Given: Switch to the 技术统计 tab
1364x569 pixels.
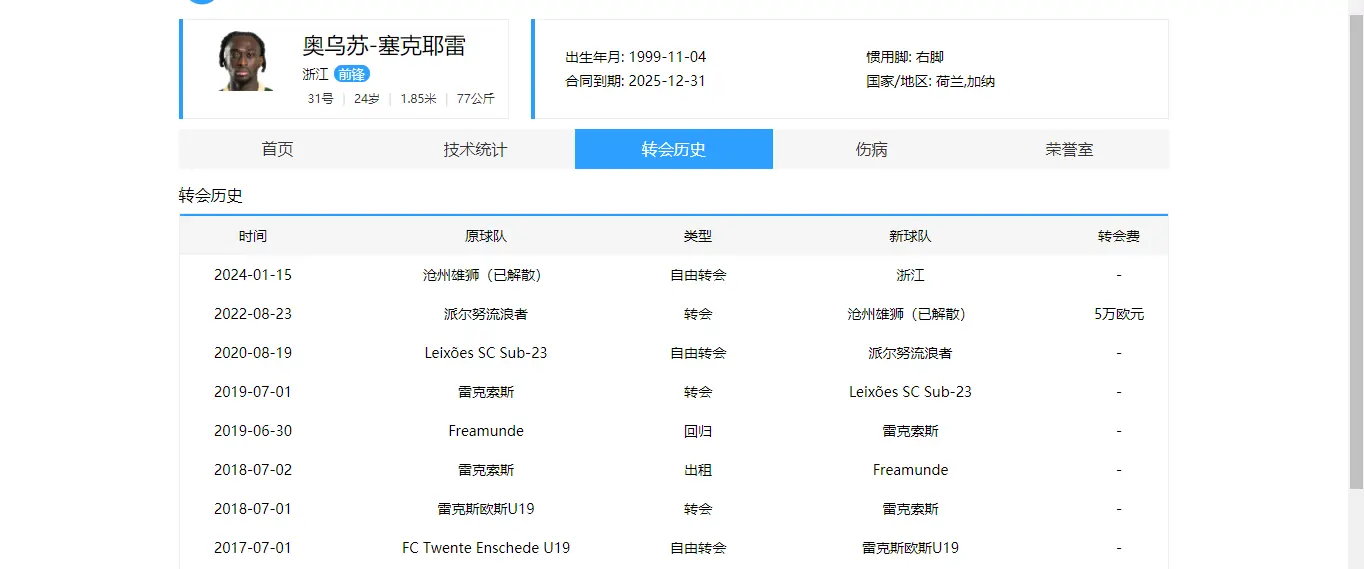Looking at the screenshot, I should pyautogui.click(x=475, y=149).
